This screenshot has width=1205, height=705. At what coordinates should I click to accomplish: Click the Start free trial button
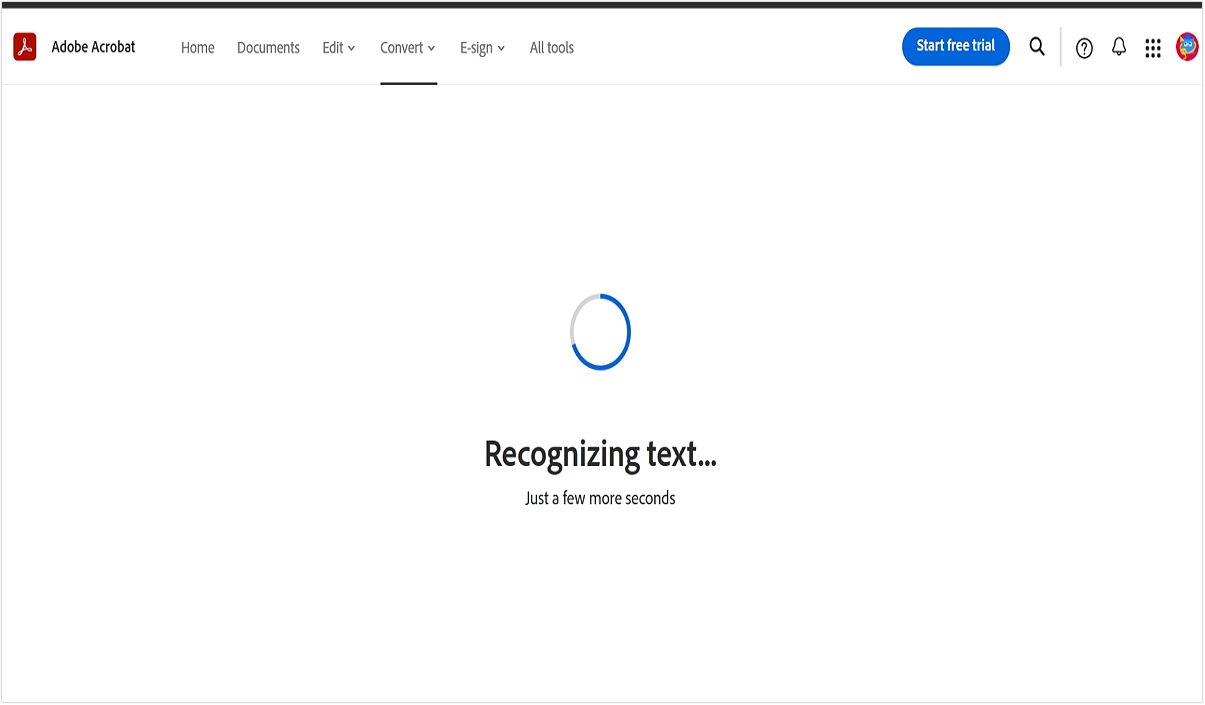click(955, 46)
